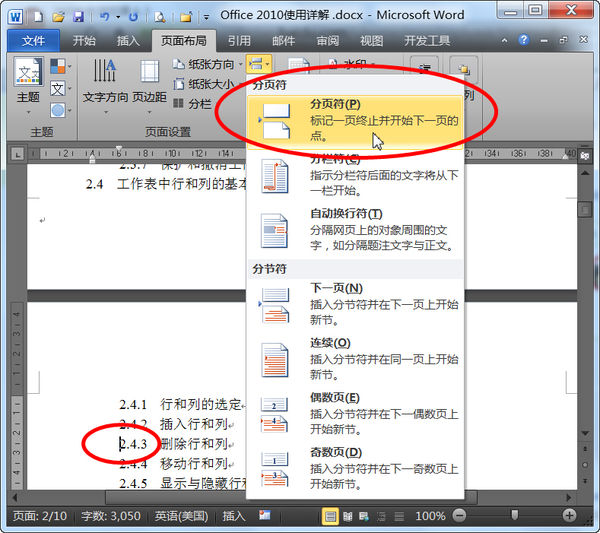
Task: Open the 纸张方向 orientation dropdown
Action: click(x=207, y=64)
